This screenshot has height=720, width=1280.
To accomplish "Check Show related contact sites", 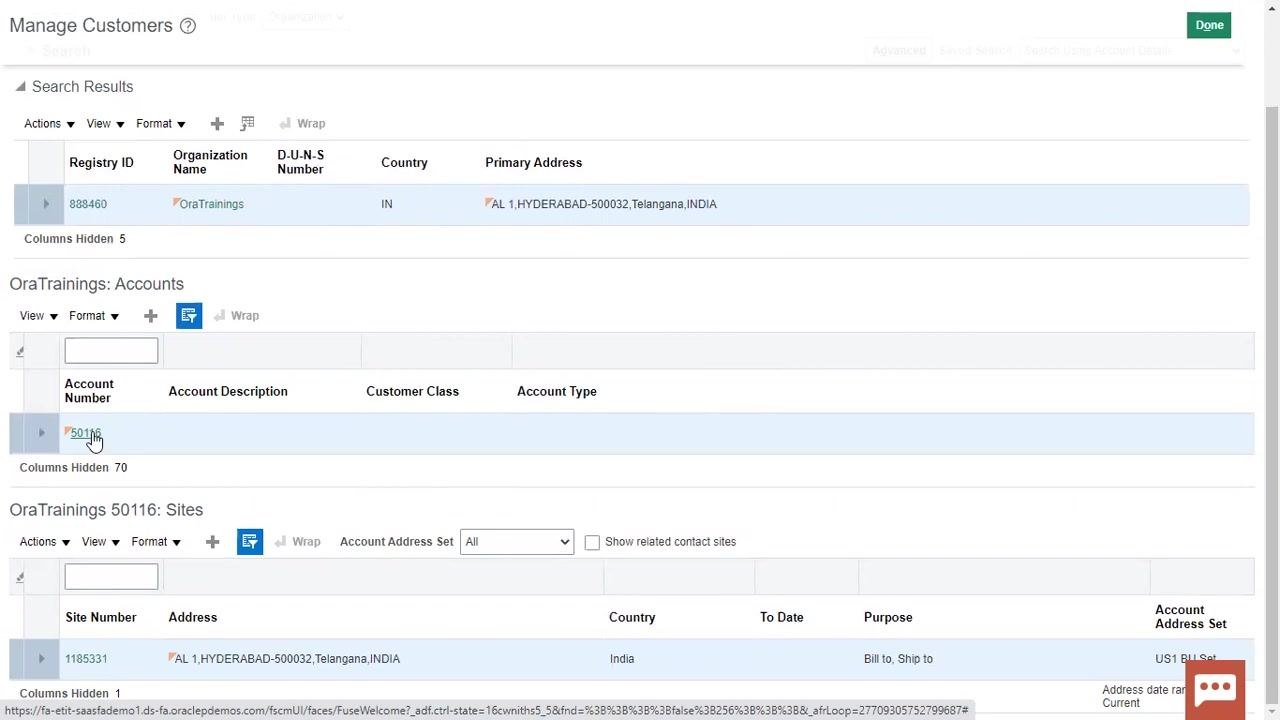I will click(x=592, y=542).
